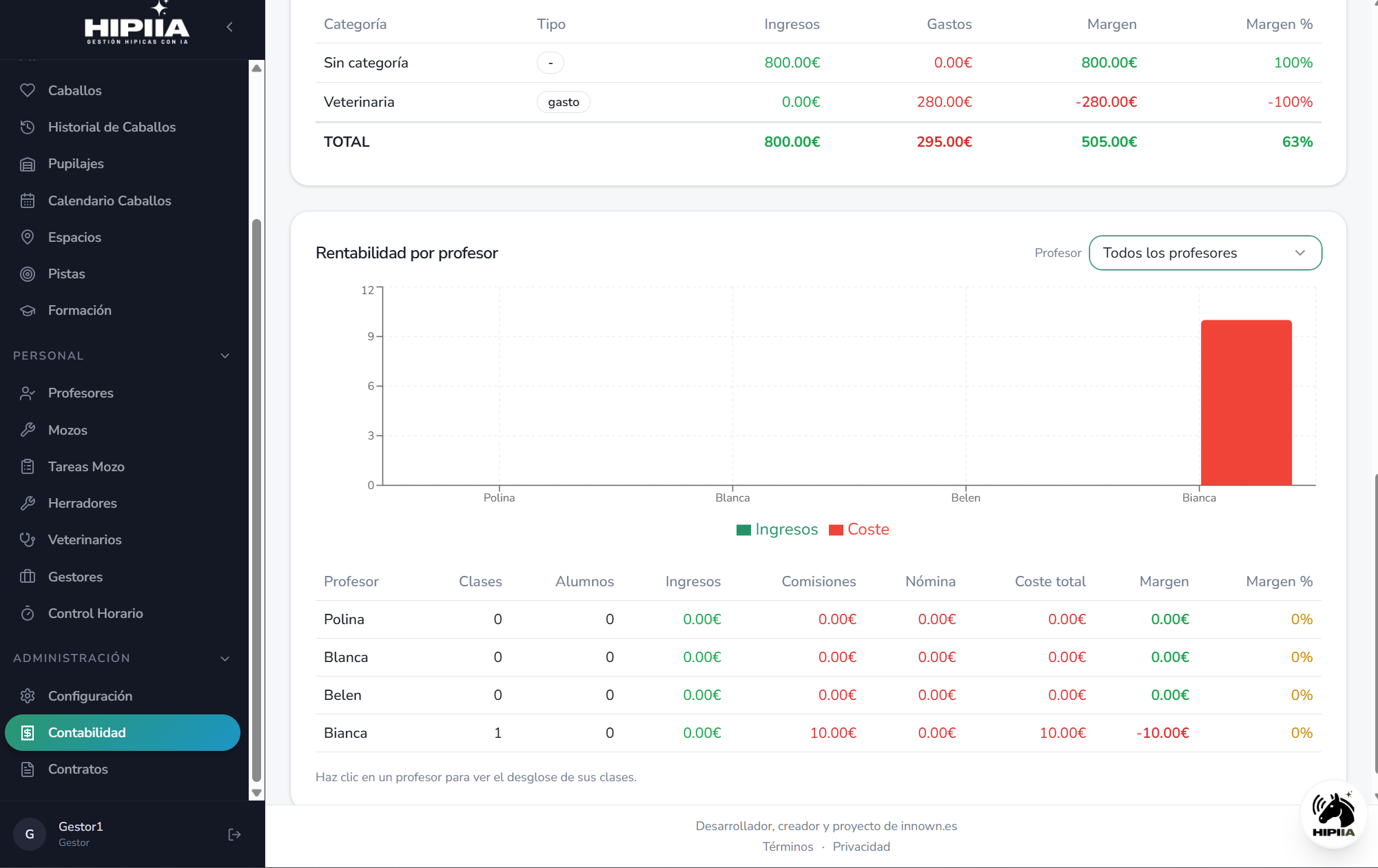This screenshot has width=1378, height=868.
Task: Click the calendar icon beside Calendario Caballos
Action: (x=28, y=200)
